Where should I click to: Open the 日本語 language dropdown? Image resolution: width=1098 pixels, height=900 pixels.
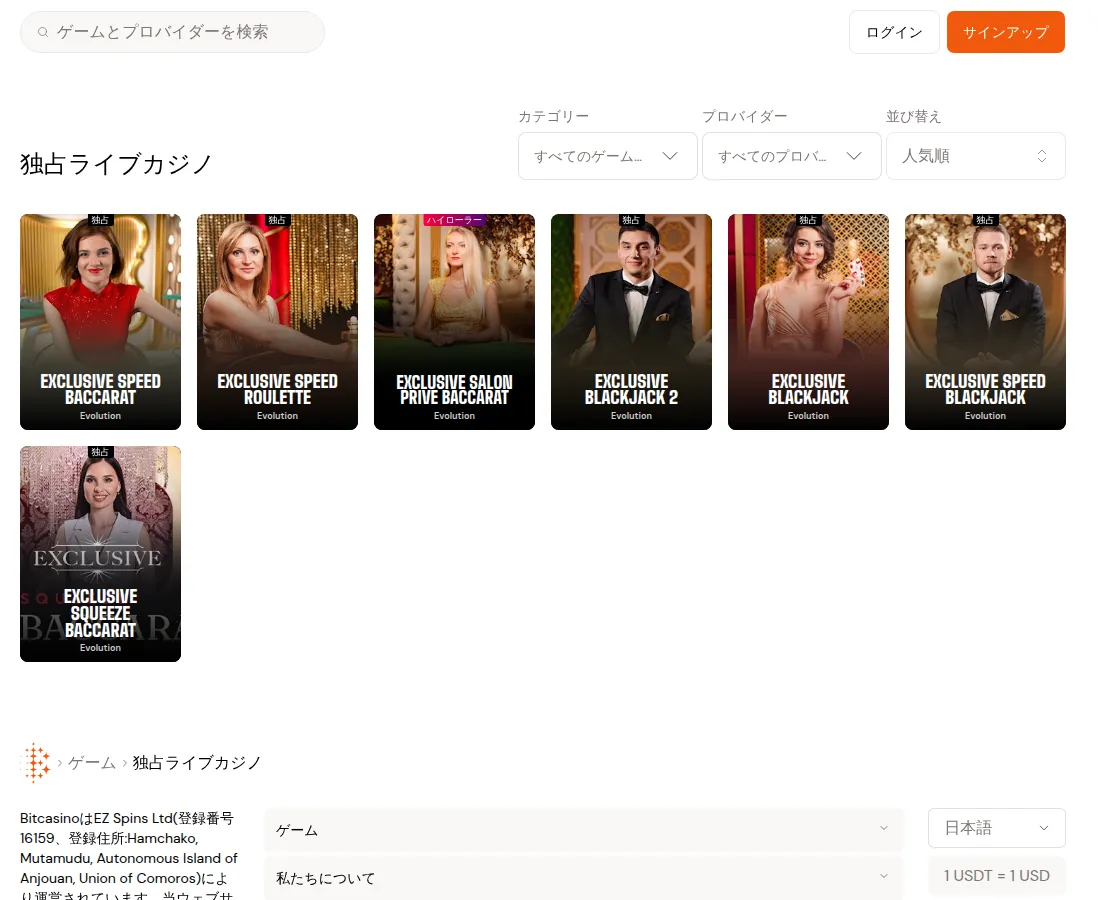click(996, 828)
